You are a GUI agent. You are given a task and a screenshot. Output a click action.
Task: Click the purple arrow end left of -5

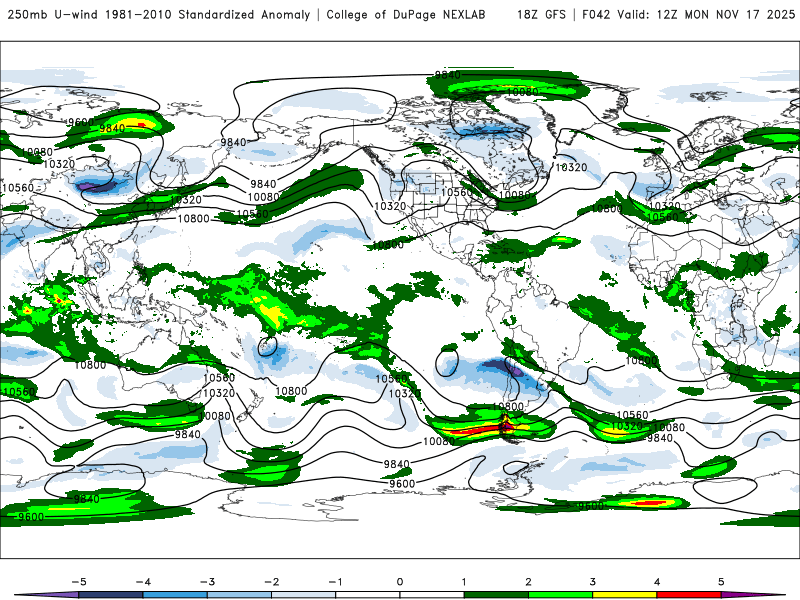[x=47, y=595]
